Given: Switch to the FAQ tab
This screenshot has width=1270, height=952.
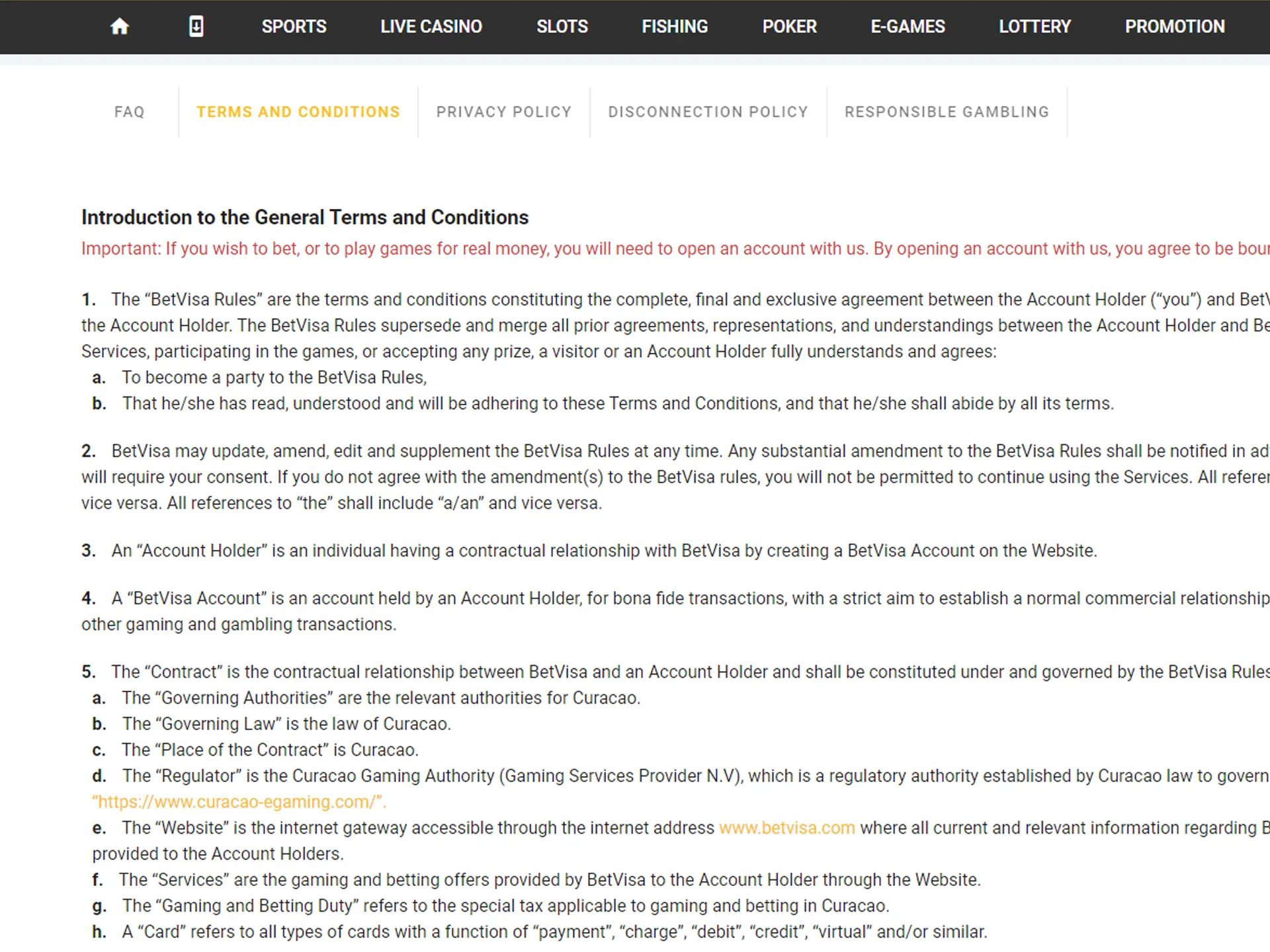Looking at the screenshot, I should click(129, 112).
